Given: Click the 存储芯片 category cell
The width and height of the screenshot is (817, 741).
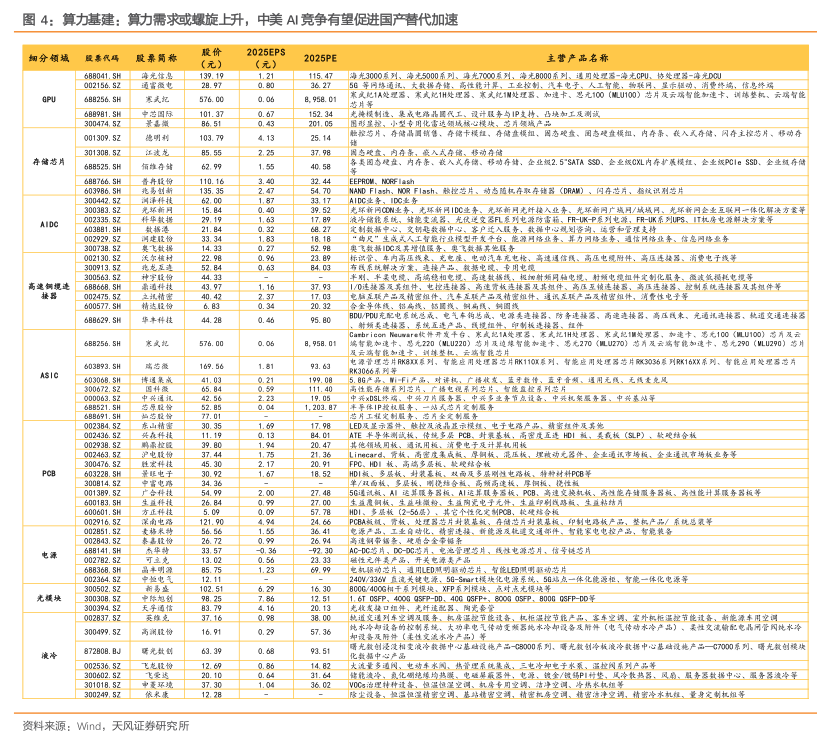Looking at the screenshot, I should pos(49,162).
